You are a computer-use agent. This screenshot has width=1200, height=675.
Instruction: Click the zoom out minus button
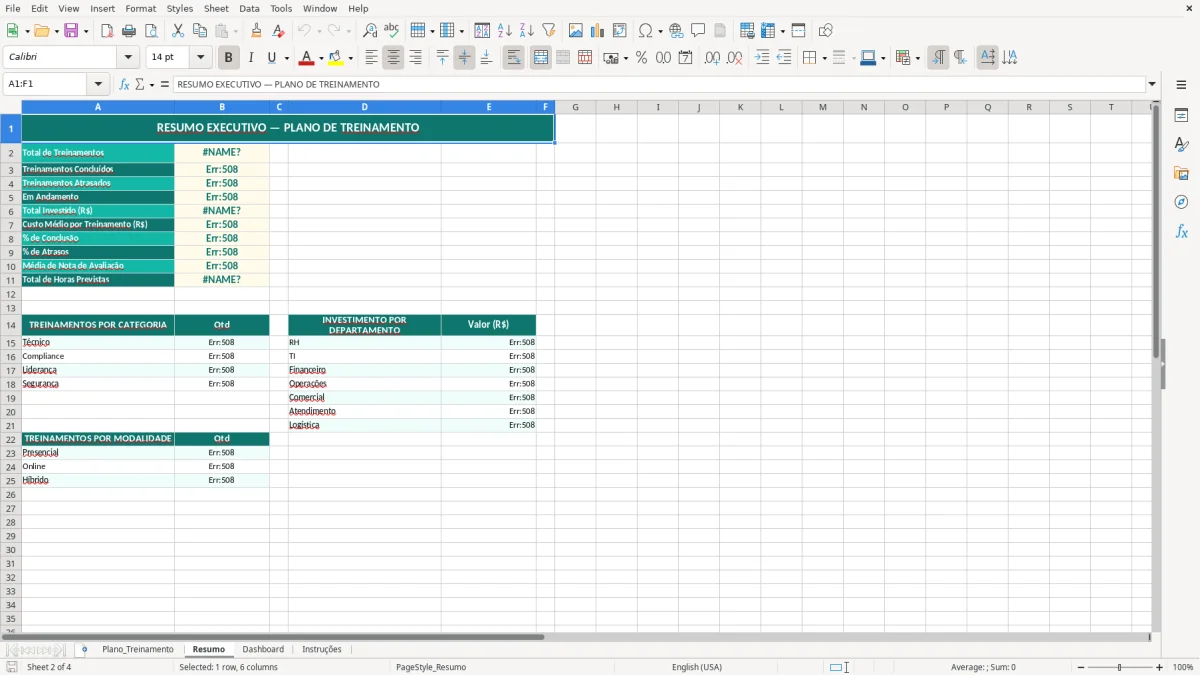[x=1081, y=667]
